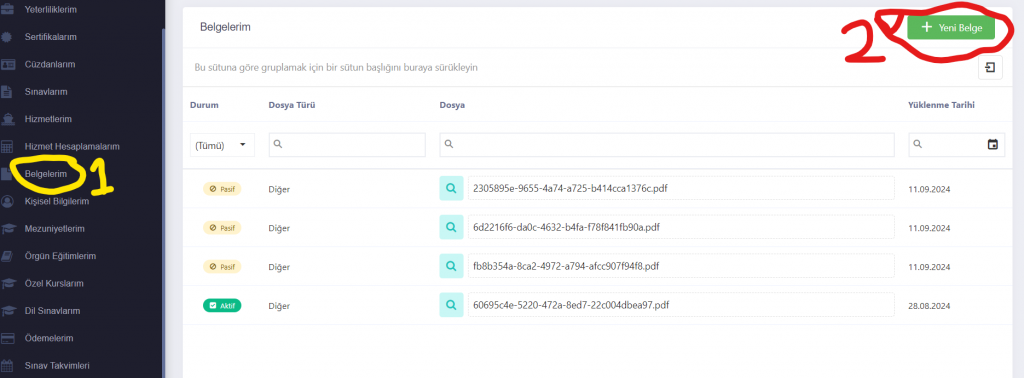Click the person icon beside Kişisel Bilgilerim
Screen dimensions: 1024x378
(x=7, y=201)
